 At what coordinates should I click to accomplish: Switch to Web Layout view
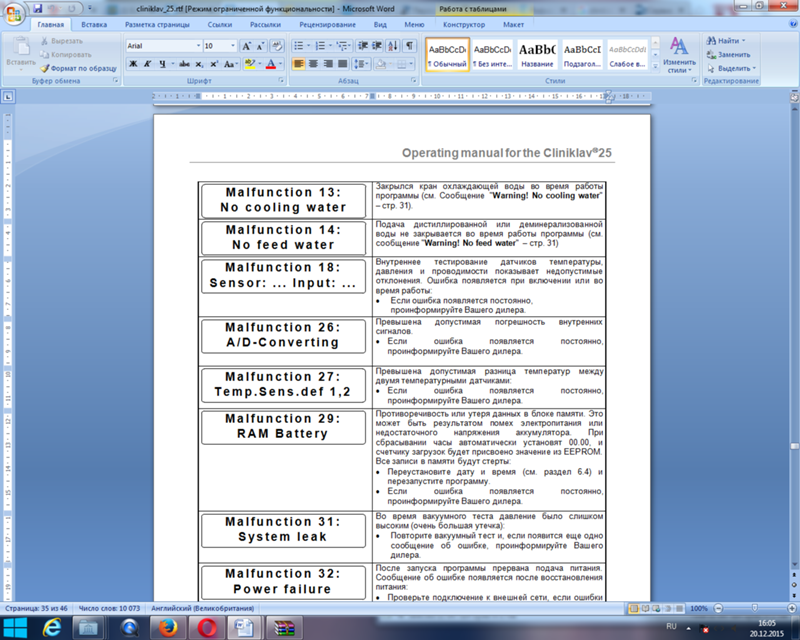(x=656, y=608)
